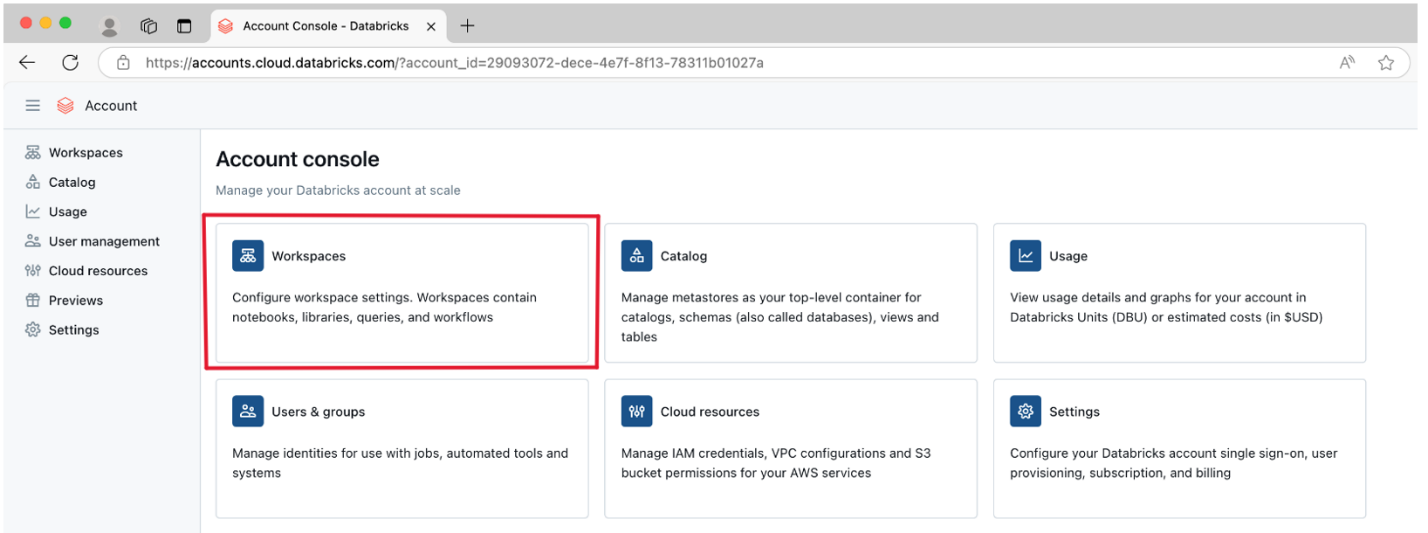Click the blue Users & groups card icon
This screenshot has width=1428, height=533.
248,411
